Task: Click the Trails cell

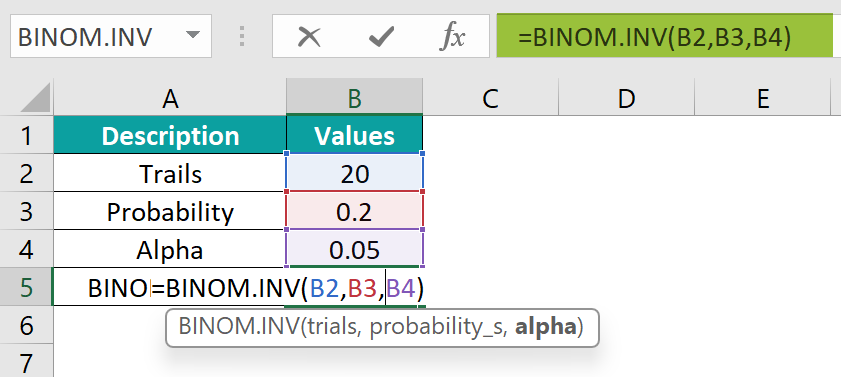Action: [170, 173]
